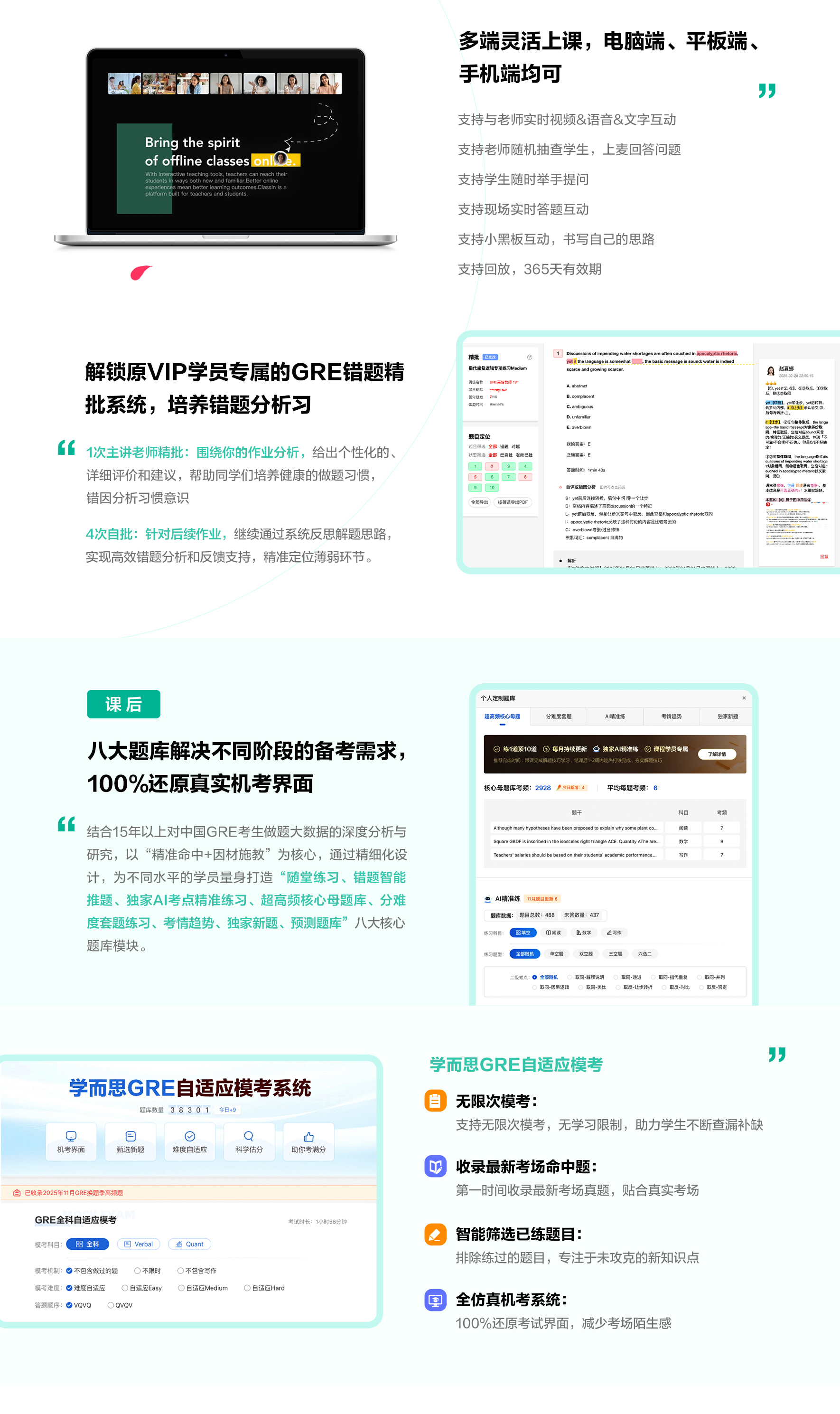Viewport: 840px width, 1414px height.
Task: Select the 难度自适应 checkmark icon
Action: click(190, 1137)
